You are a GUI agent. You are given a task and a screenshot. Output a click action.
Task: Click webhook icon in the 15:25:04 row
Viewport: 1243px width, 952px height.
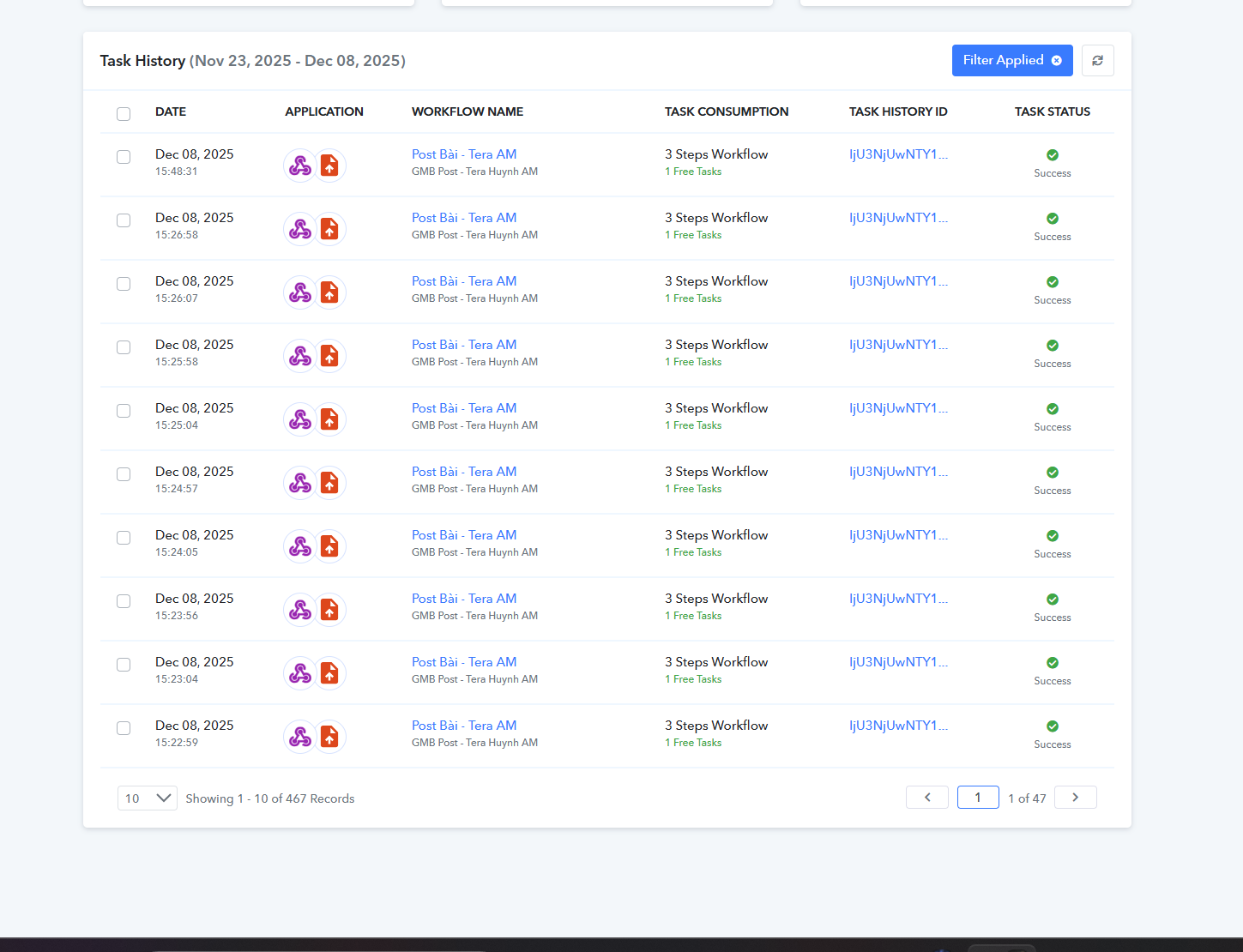pos(300,419)
